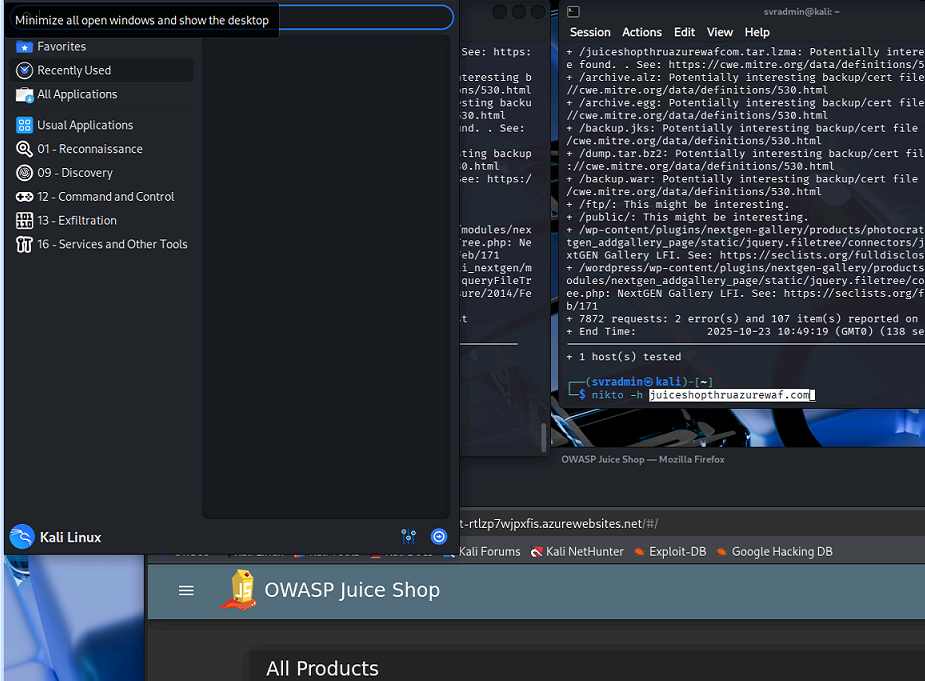Click the Kali Linux dragon logo

[22, 537]
